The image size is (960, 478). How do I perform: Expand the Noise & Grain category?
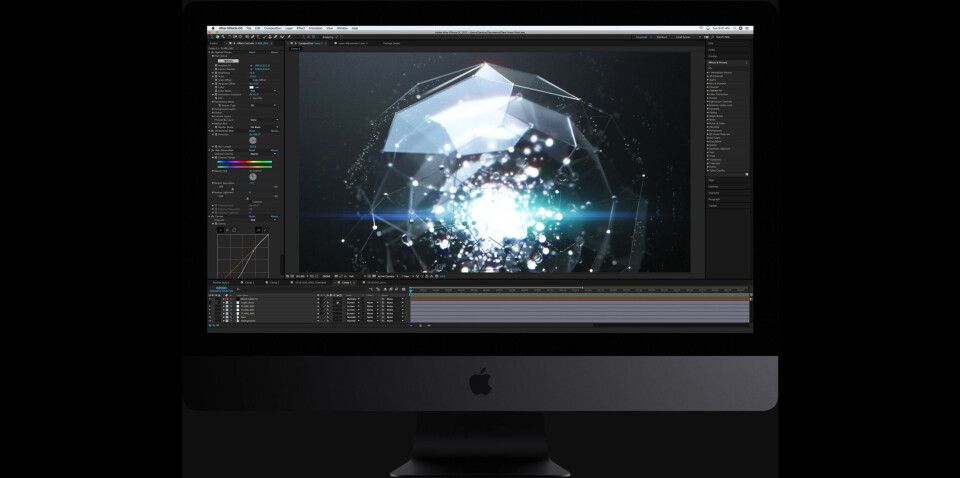point(707,124)
